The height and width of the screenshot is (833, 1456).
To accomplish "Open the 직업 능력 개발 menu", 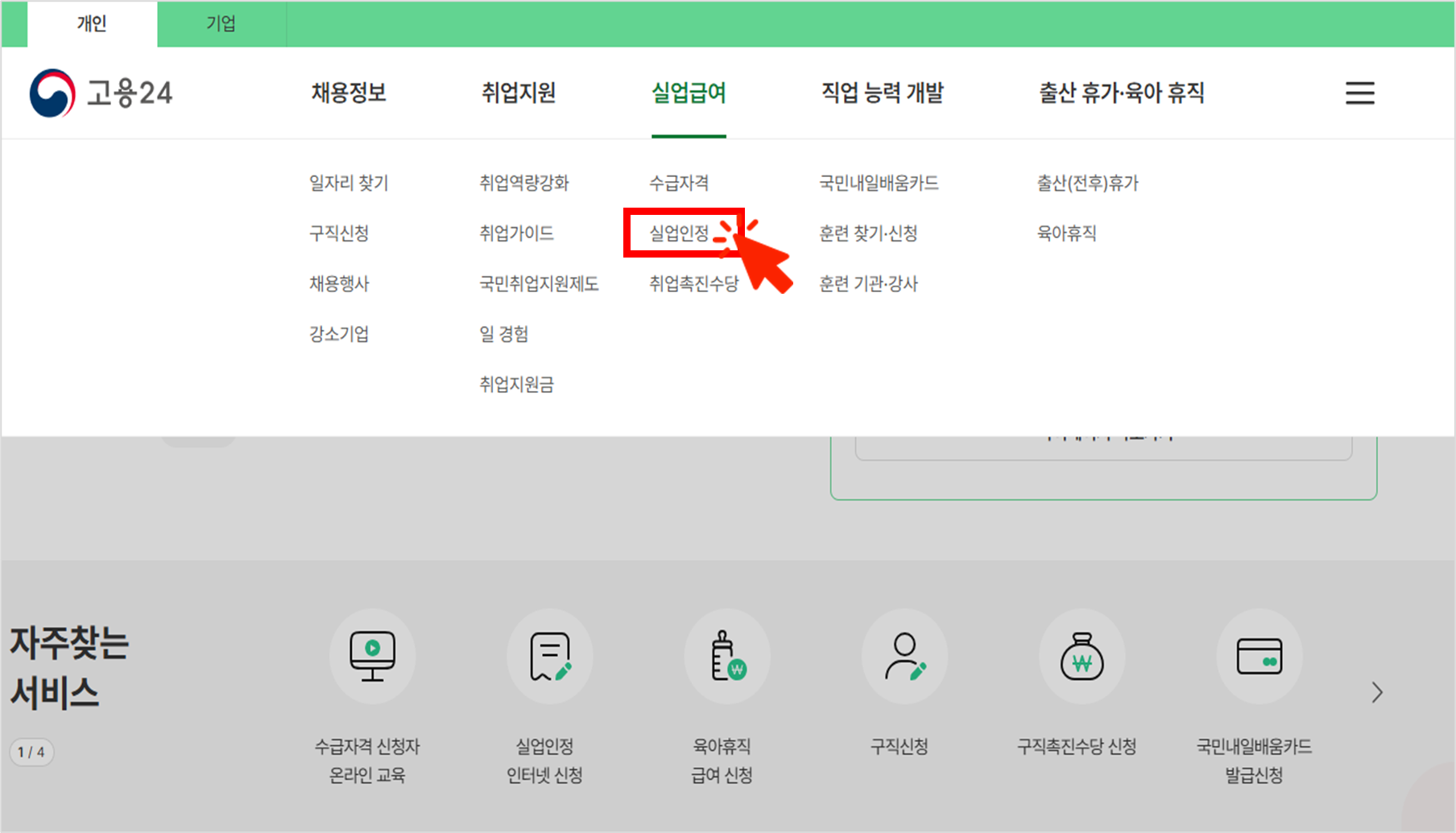I will pos(882,93).
